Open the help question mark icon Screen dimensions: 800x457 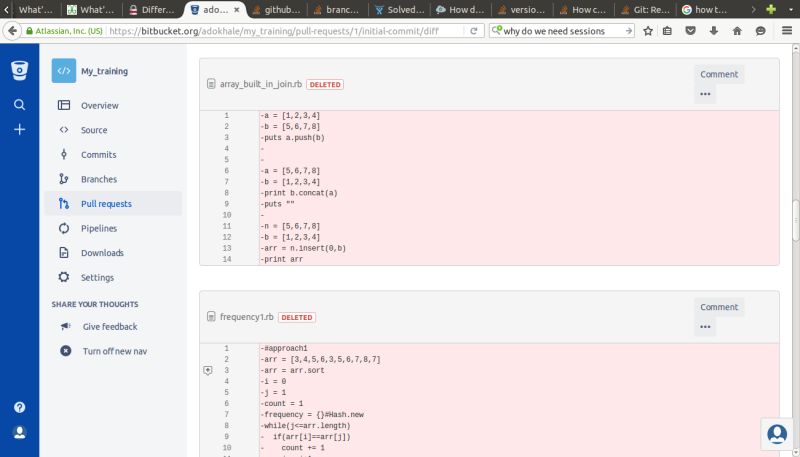19,407
